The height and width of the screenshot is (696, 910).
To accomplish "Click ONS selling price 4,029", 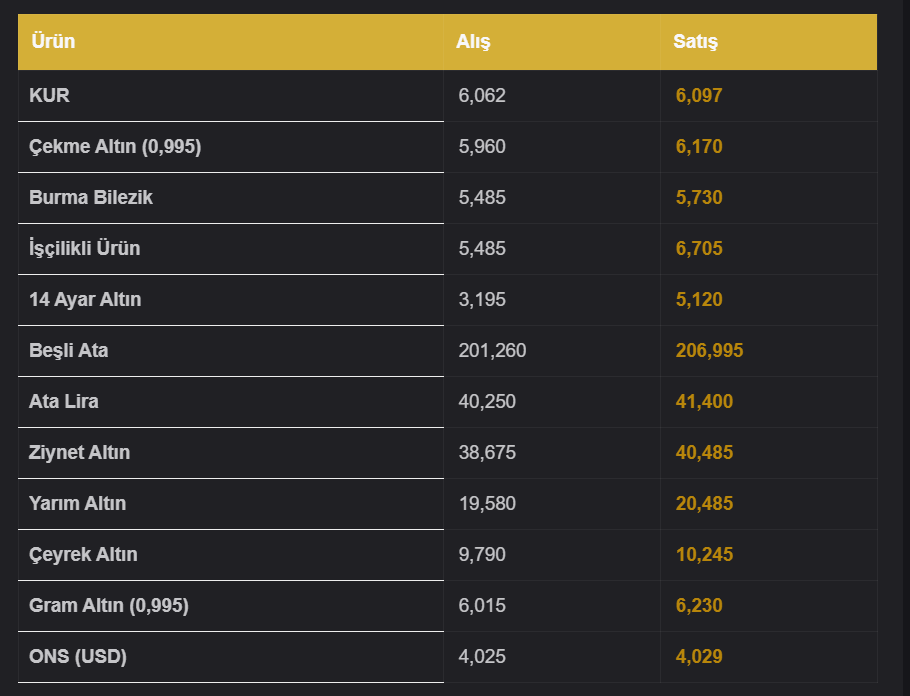I will pos(699,657).
